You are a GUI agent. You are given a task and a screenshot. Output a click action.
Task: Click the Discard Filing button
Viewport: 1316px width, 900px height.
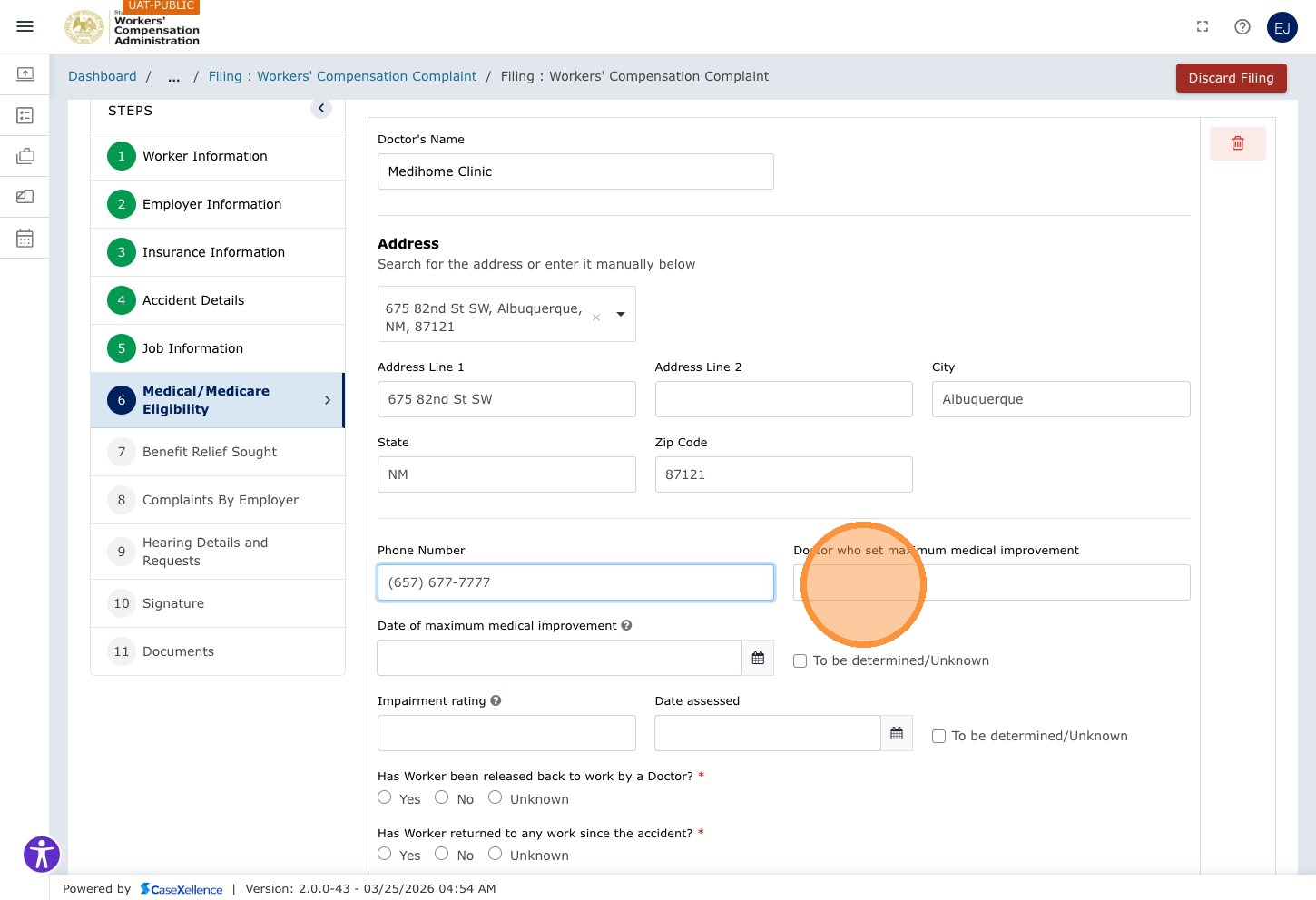(x=1231, y=78)
